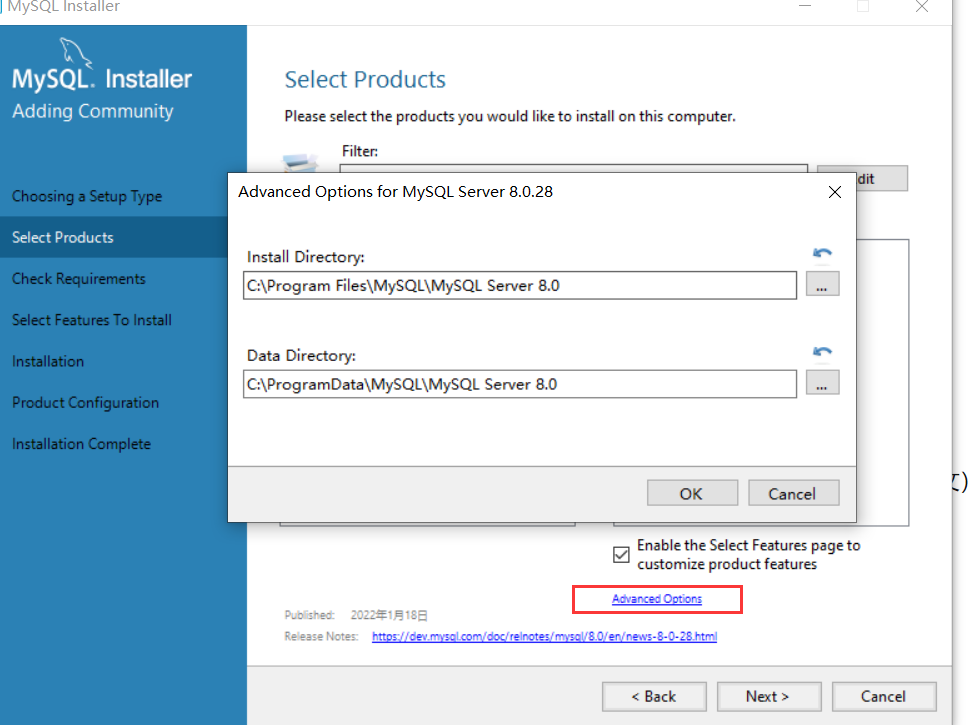Confirm the Advanced Options with OK
Screen dimensions: 970x725
coord(692,493)
